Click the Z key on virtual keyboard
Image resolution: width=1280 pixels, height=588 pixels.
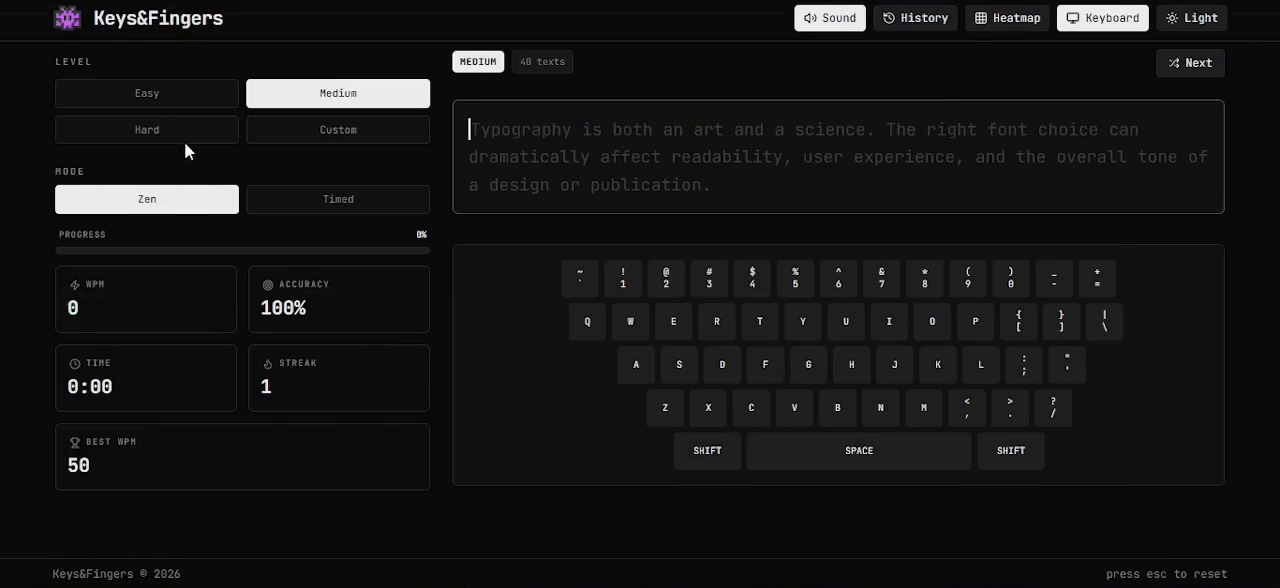coord(665,408)
